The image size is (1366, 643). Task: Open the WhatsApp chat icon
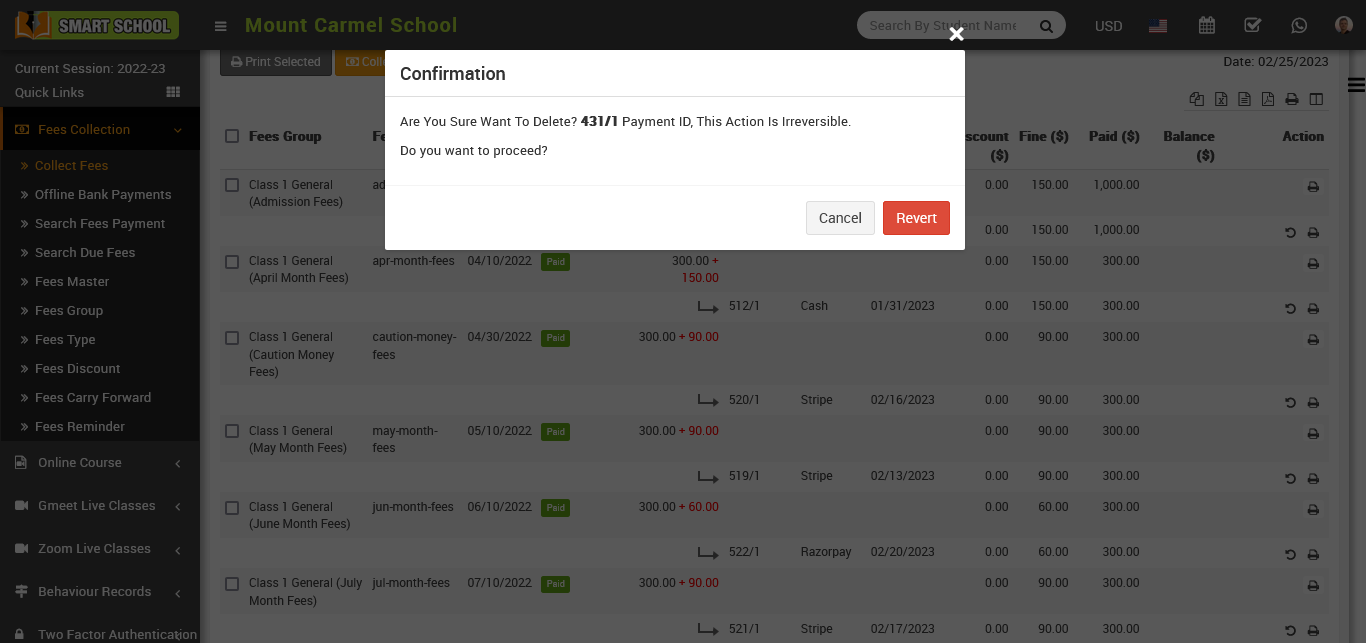point(1299,26)
